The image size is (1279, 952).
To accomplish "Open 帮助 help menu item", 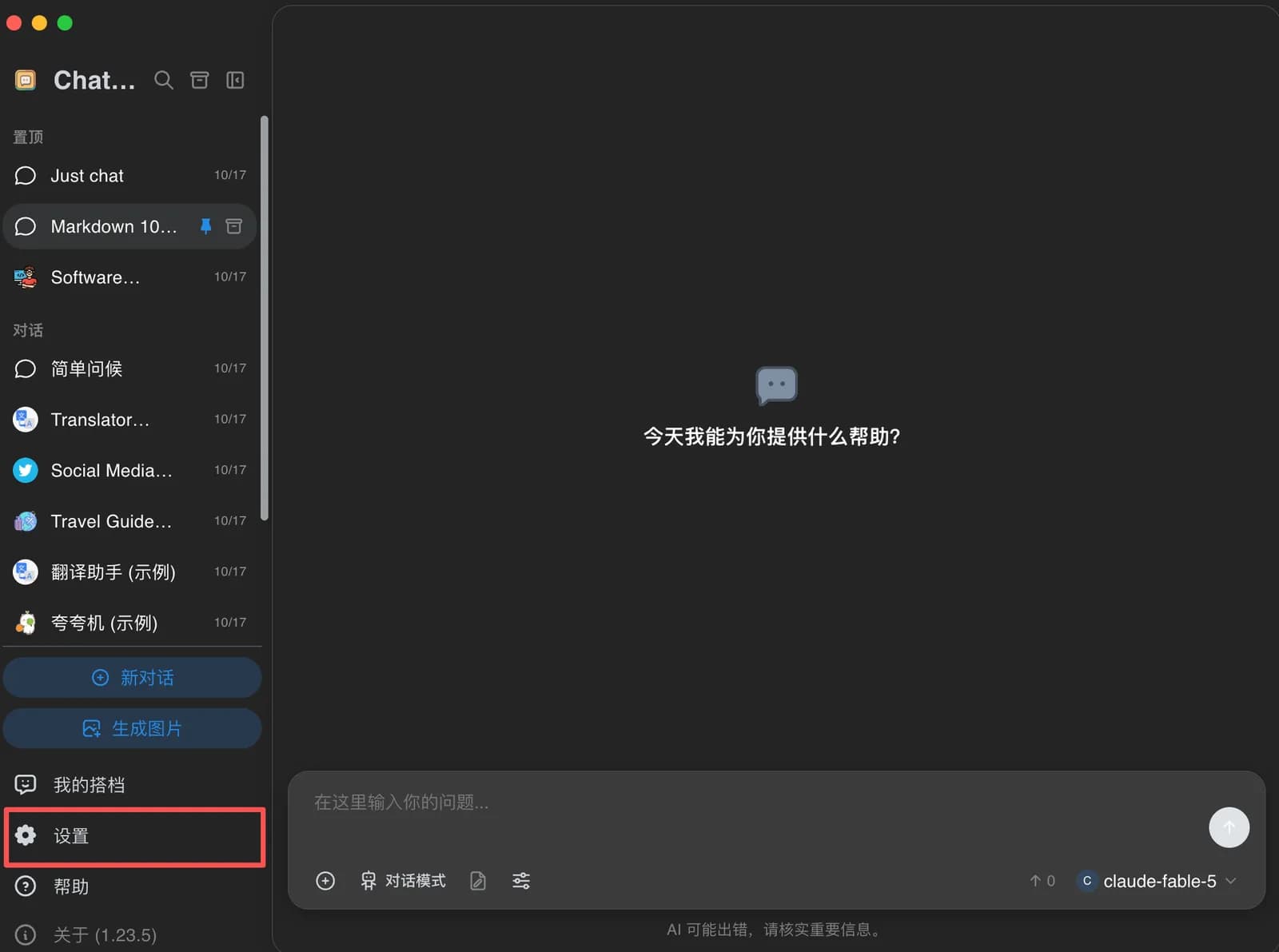I will [133, 886].
